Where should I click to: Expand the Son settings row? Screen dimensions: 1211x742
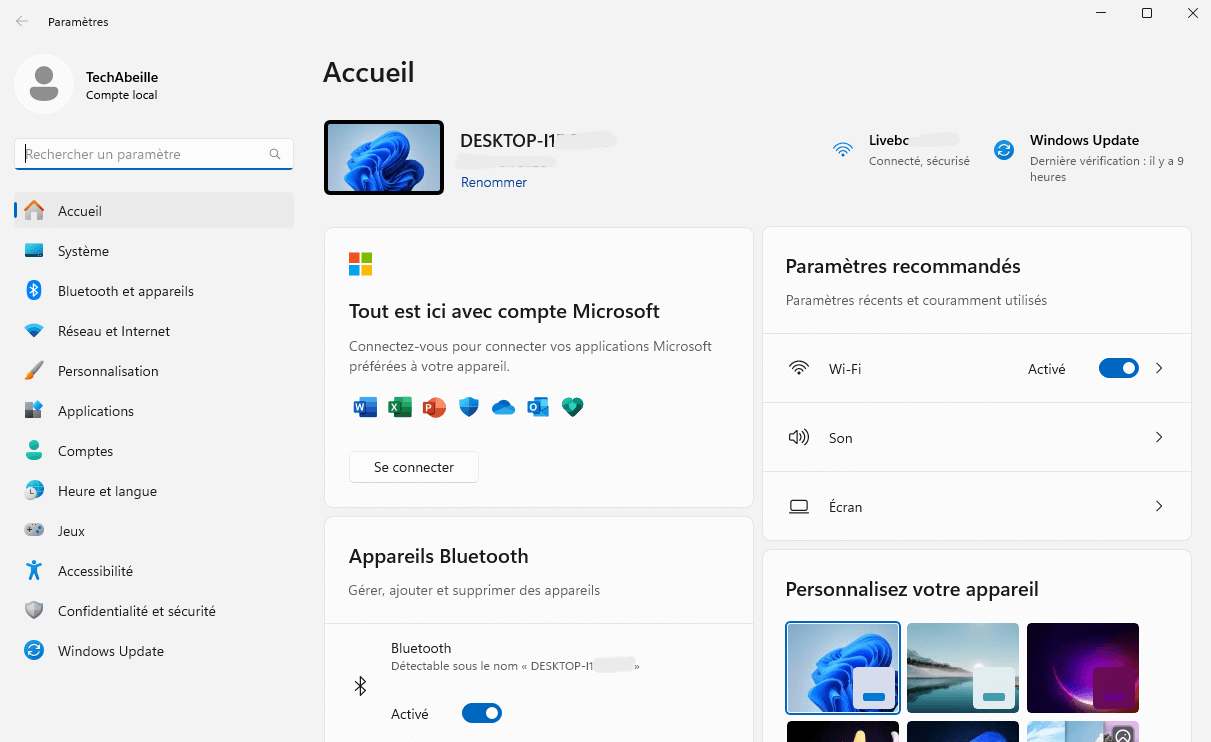point(1159,437)
